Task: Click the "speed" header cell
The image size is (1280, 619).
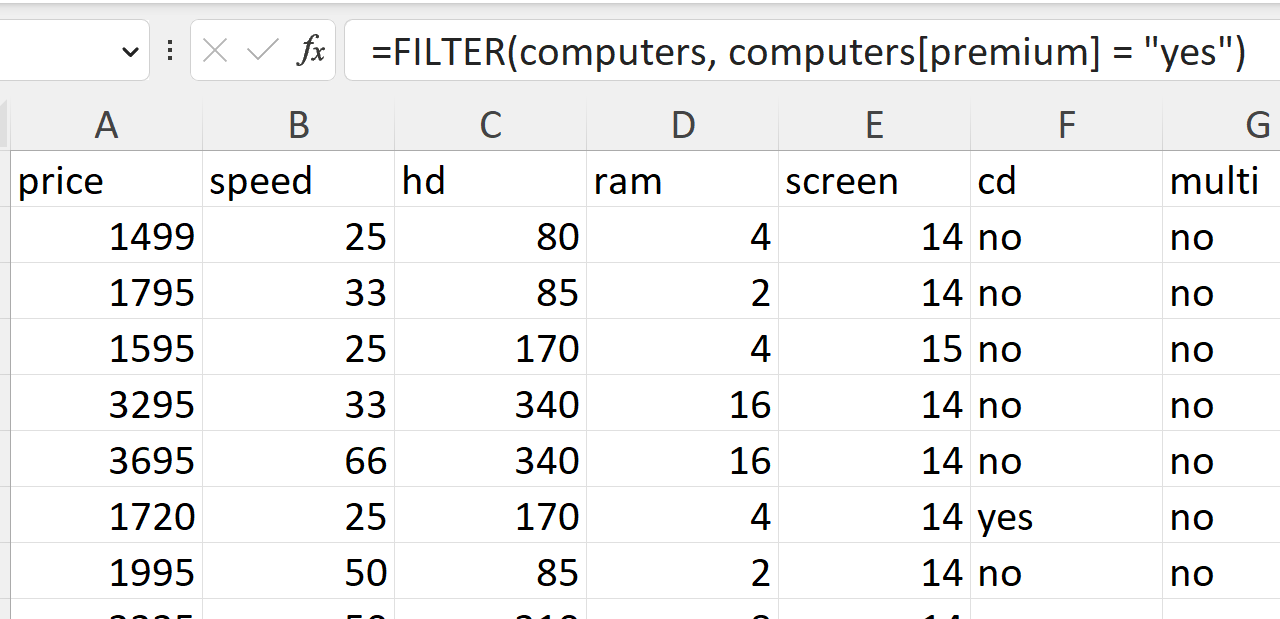Action: [298, 181]
